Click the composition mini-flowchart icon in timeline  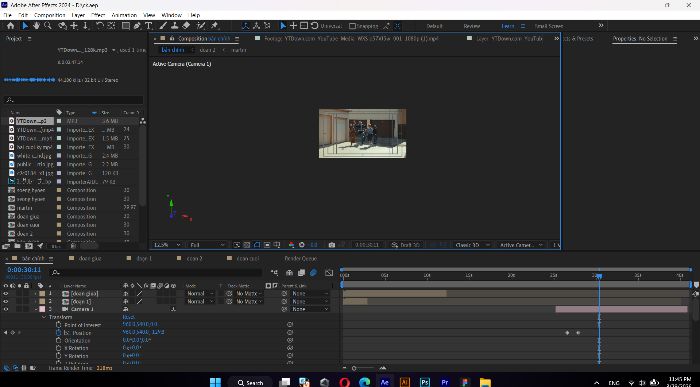[x=274, y=272]
